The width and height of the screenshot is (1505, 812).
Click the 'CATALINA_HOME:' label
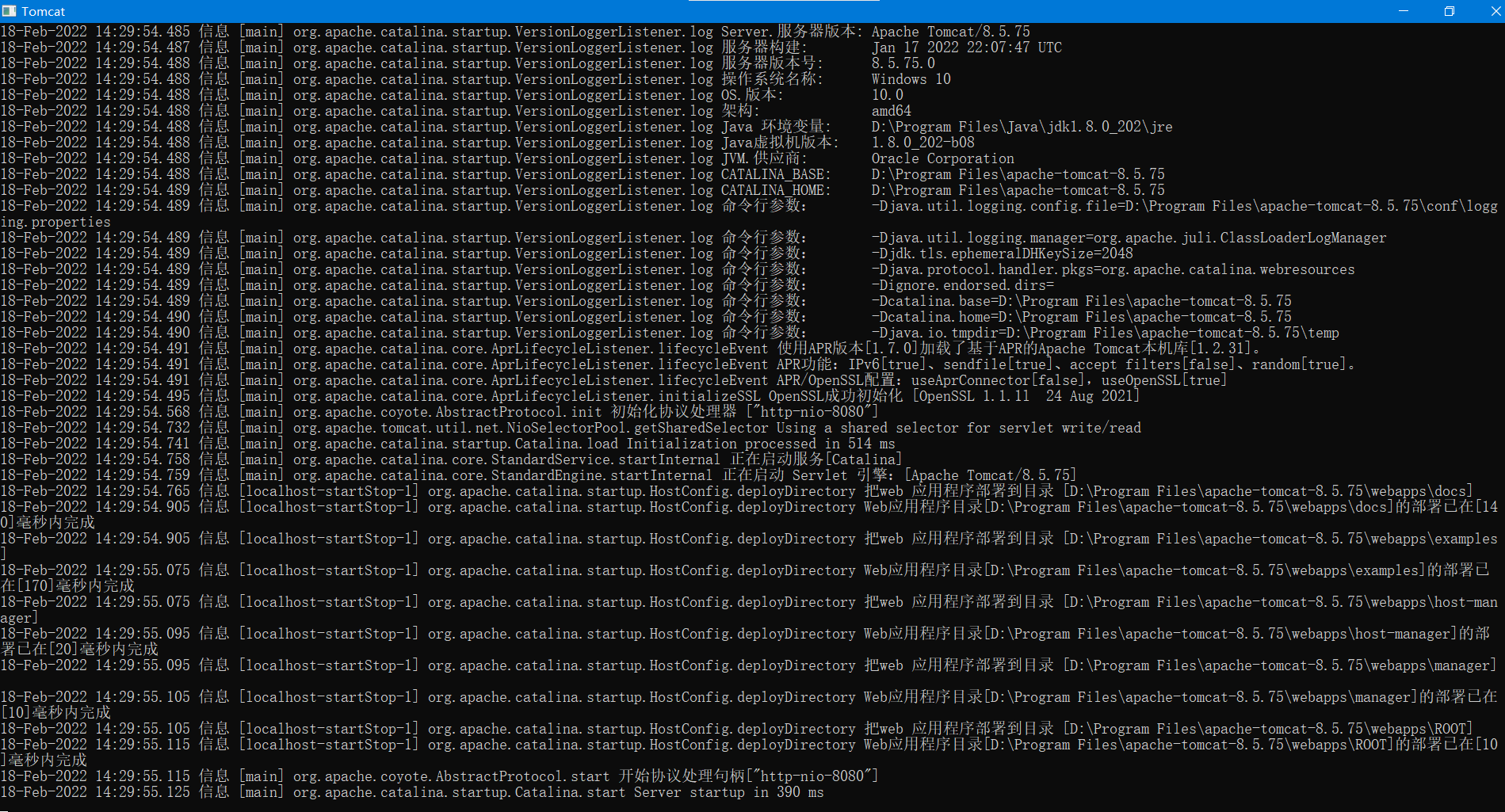point(776,190)
